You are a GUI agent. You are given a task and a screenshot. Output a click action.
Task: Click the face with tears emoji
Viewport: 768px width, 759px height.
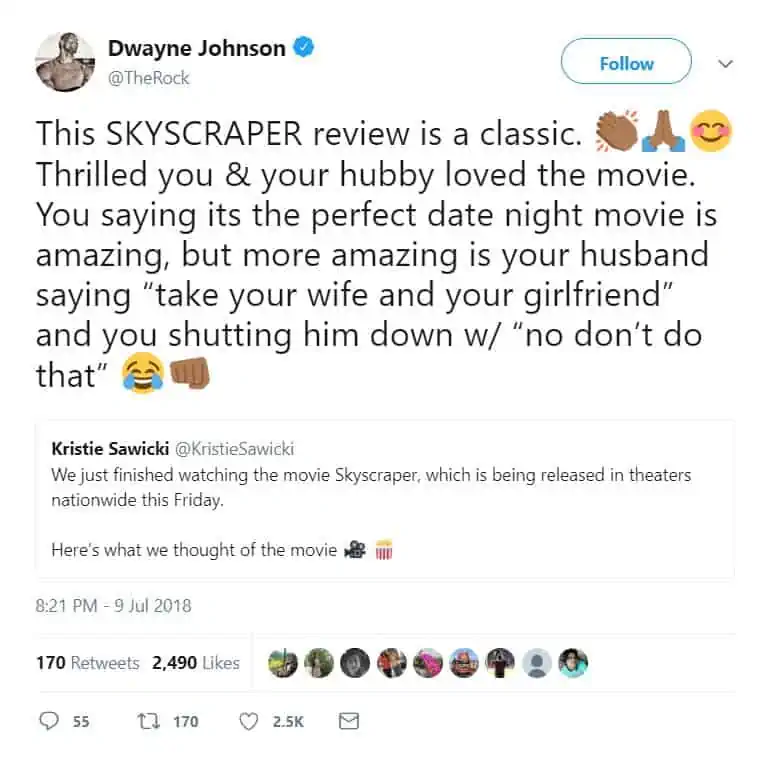143,372
